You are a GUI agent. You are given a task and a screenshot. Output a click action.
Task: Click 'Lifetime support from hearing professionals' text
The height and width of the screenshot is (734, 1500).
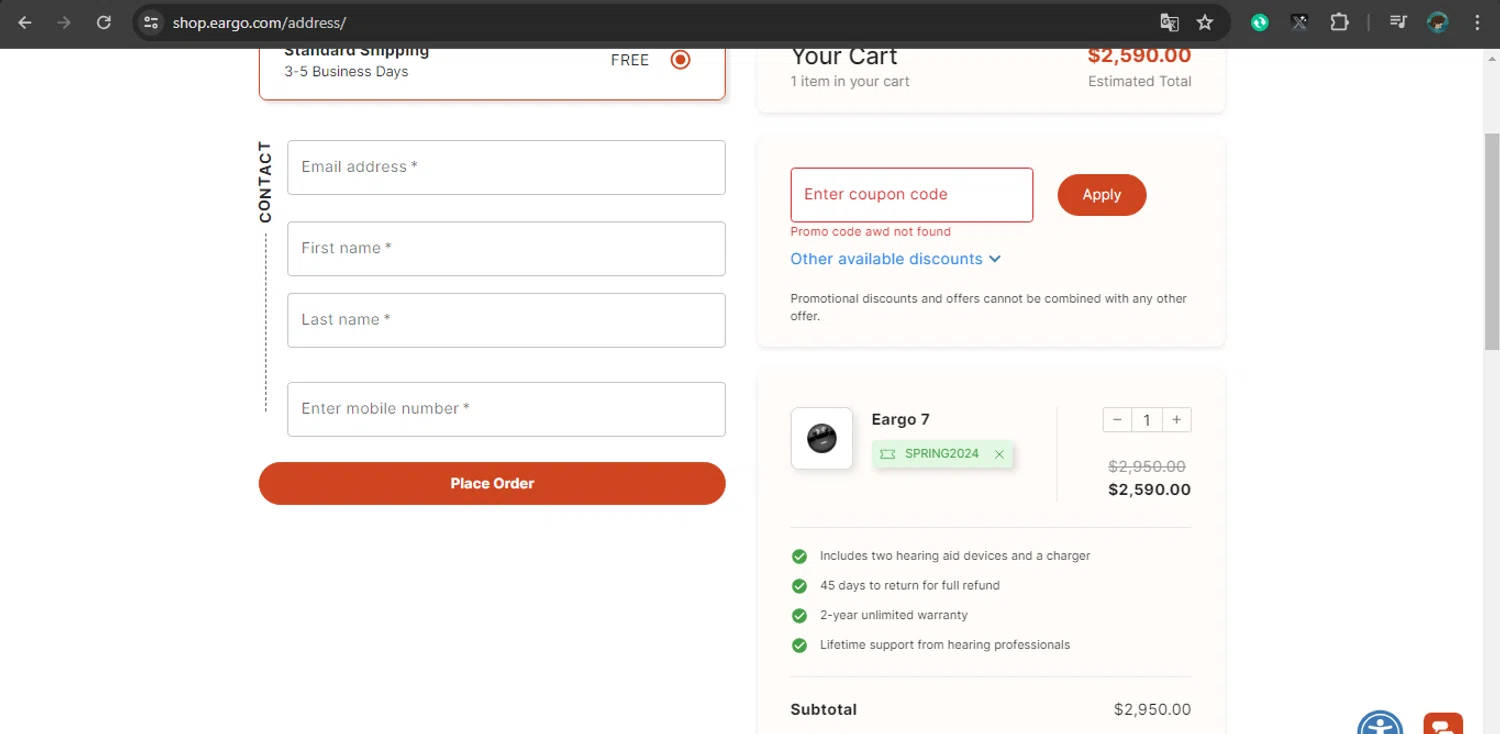[x=944, y=645]
